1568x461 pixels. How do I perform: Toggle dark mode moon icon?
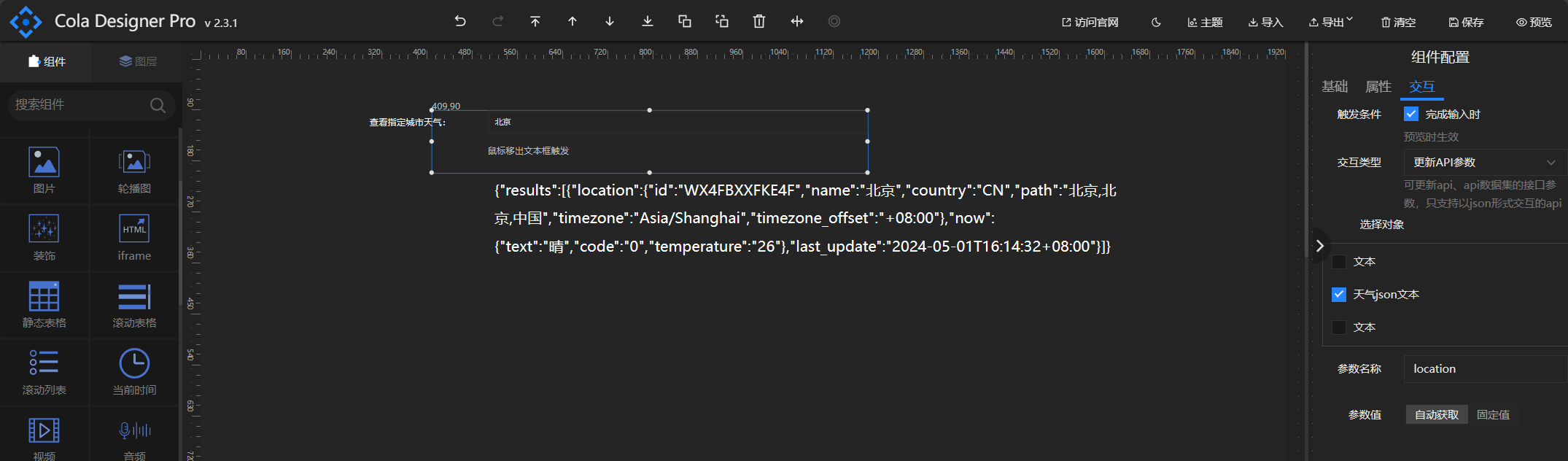point(1156,23)
